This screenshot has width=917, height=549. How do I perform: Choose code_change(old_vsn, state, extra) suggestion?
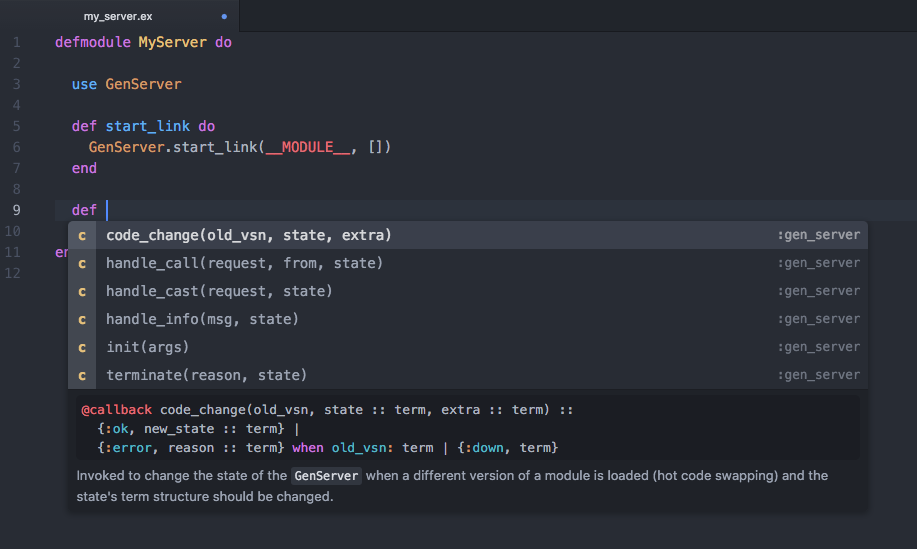click(467, 235)
